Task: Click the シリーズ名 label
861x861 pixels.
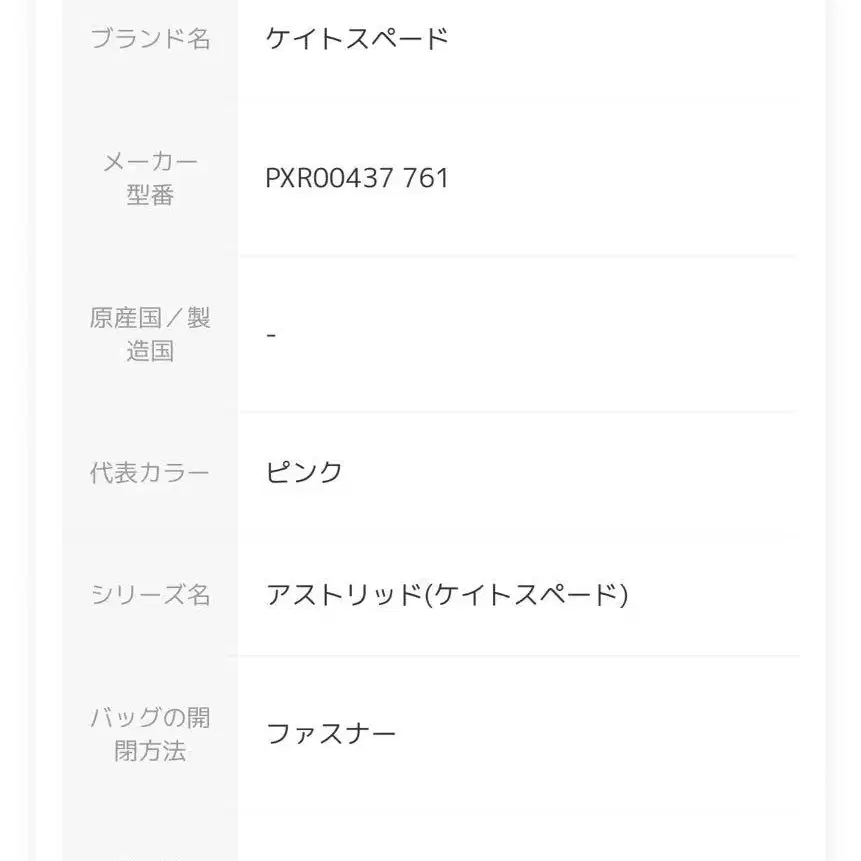Action: 150,595
